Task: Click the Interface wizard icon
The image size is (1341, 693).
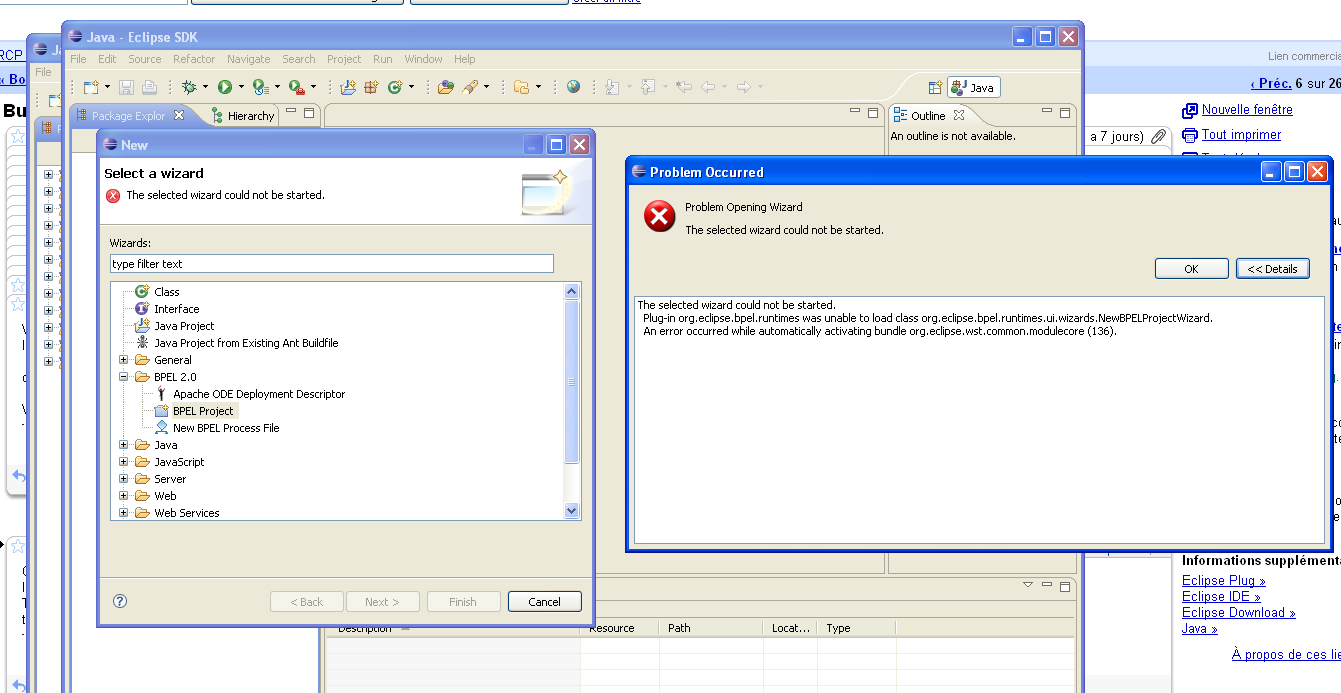Action: [x=142, y=309]
